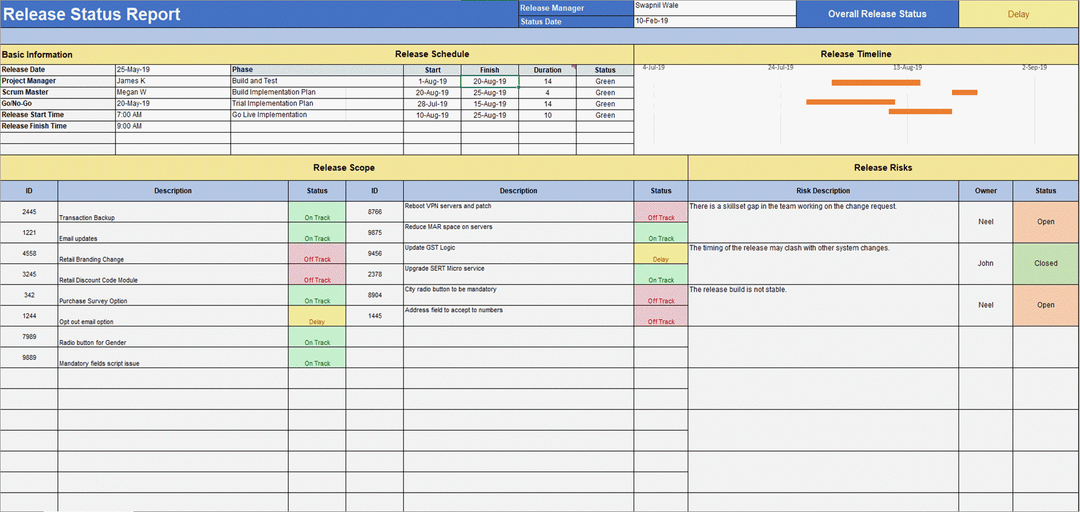Click the Release Start Time 7:00 AM cell

coord(172,115)
